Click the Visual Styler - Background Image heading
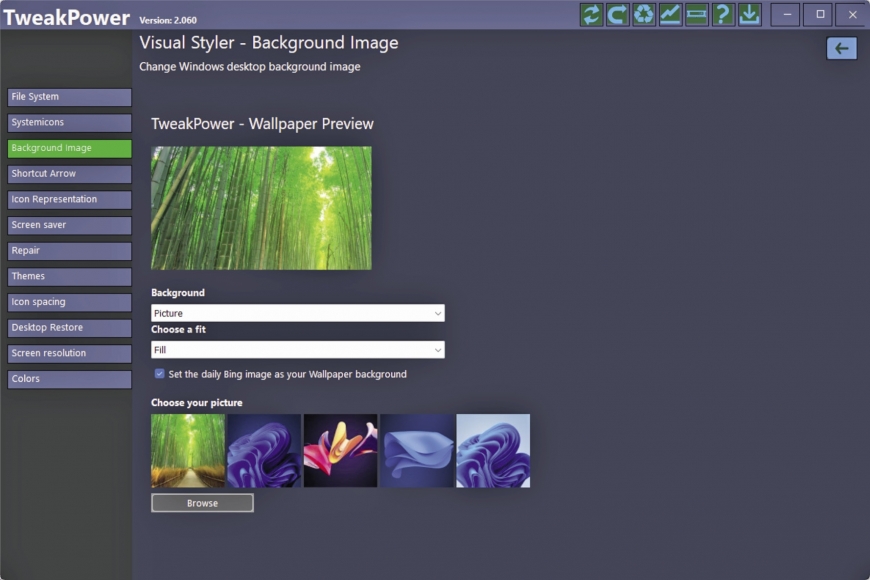Screen dimensions: 870x580 (269, 43)
